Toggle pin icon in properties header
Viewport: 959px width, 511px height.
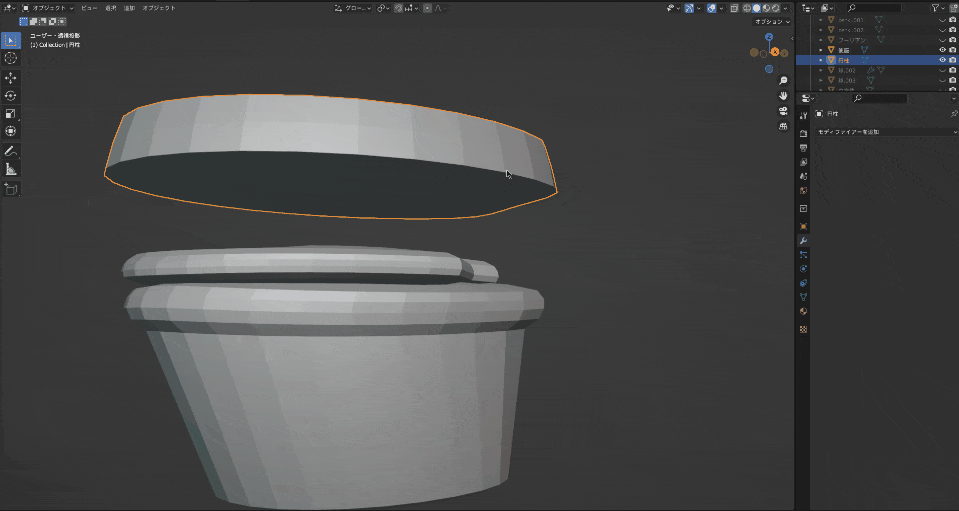[x=953, y=114]
